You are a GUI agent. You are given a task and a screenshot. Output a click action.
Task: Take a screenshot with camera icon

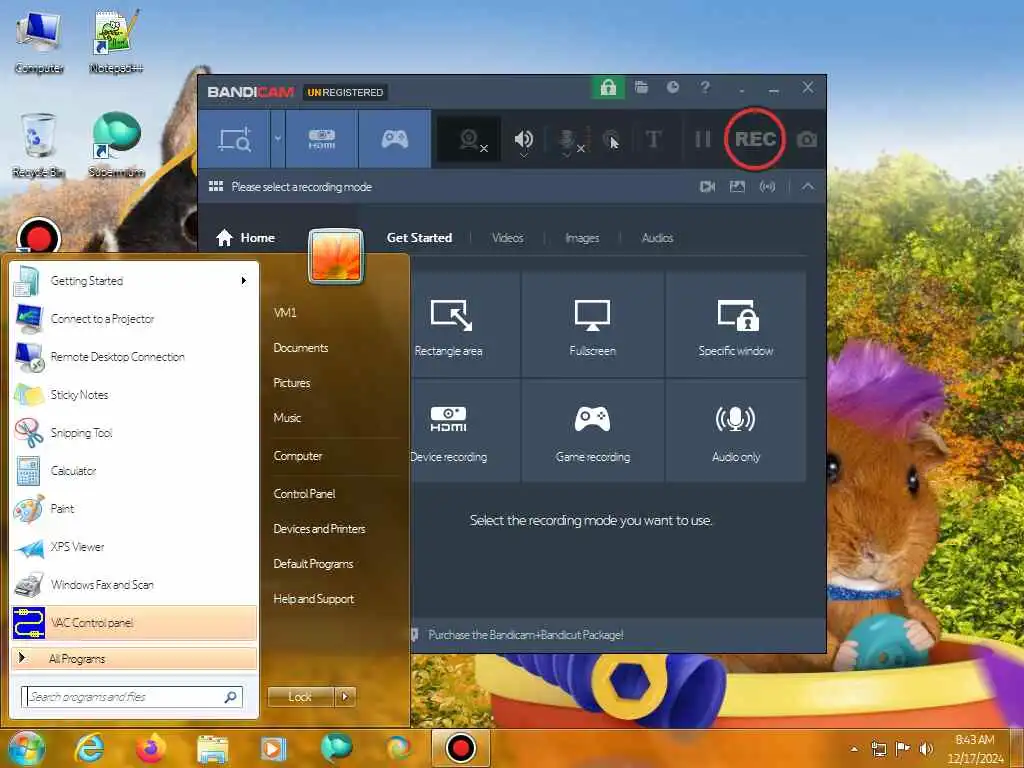pos(807,140)
